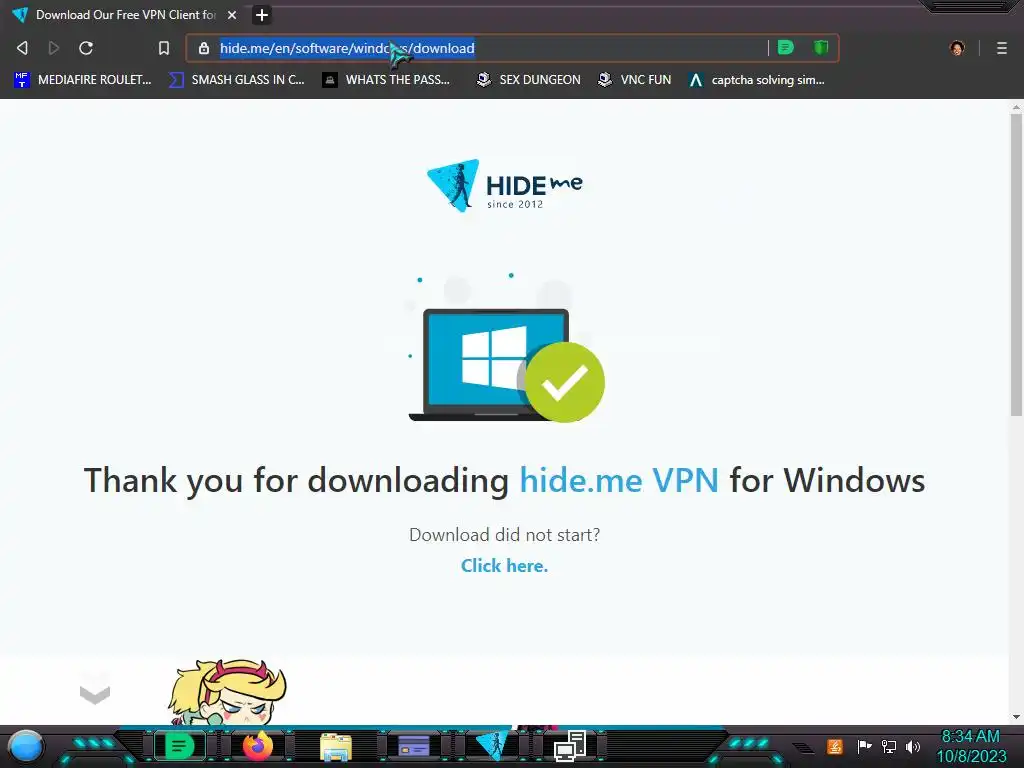Image resolution: width=1024 pixels, height=768 pixels.
Task: Open a new browser tab
Action: (x=262, y=15)
